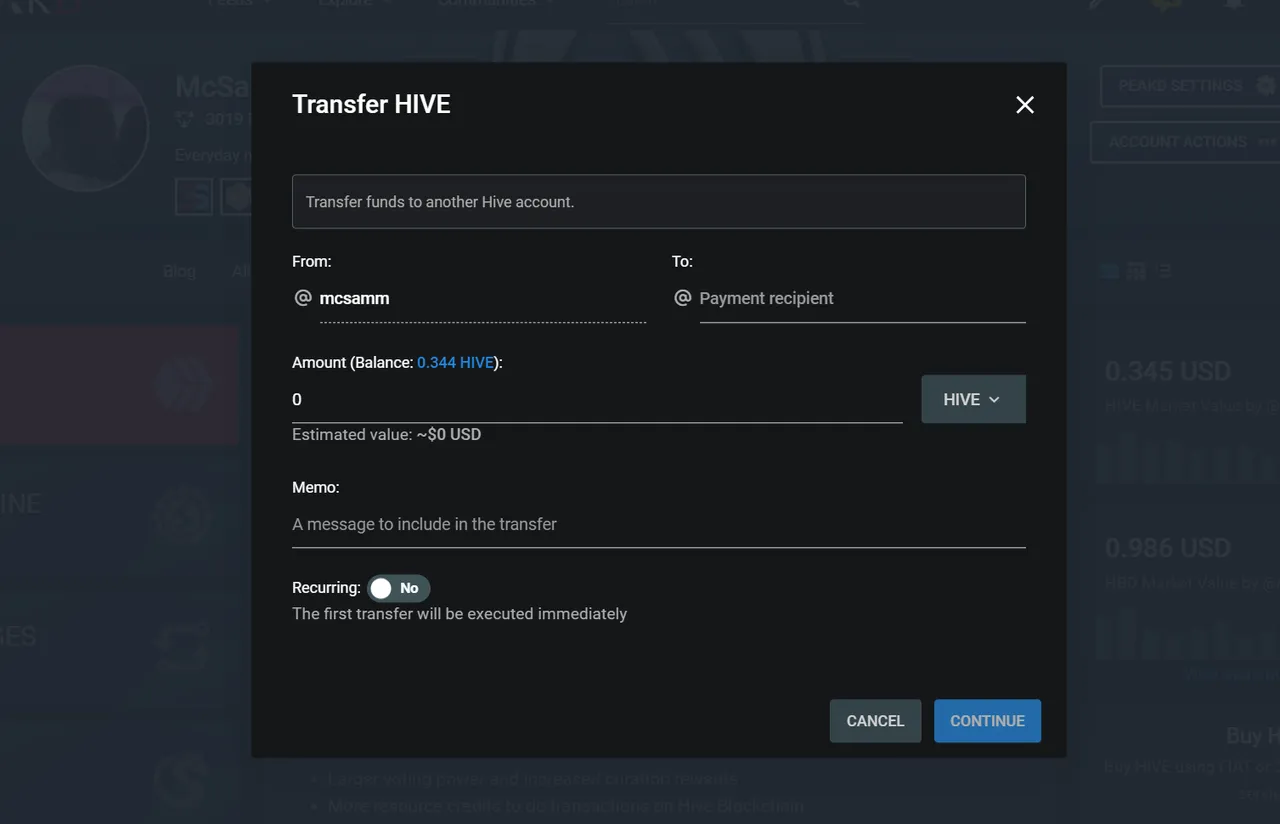Image resolution: width=1280 pixels, height=824 pixels.
Task: Click the Blog tab behind the dialog
Action: click(179, 271)
